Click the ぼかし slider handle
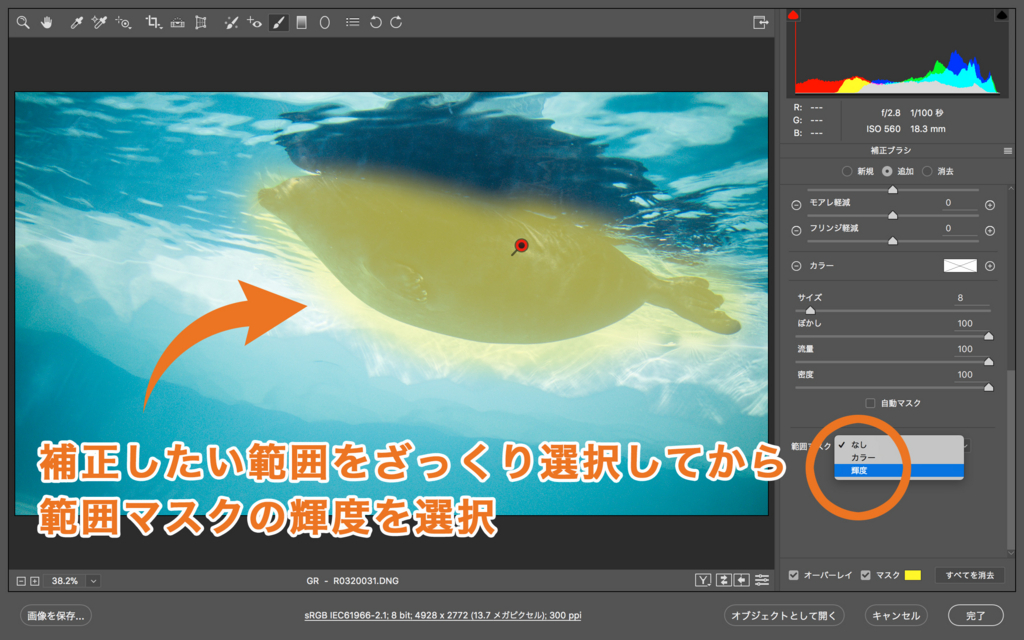The image size is (1024, 640). (x=989, y=336)
